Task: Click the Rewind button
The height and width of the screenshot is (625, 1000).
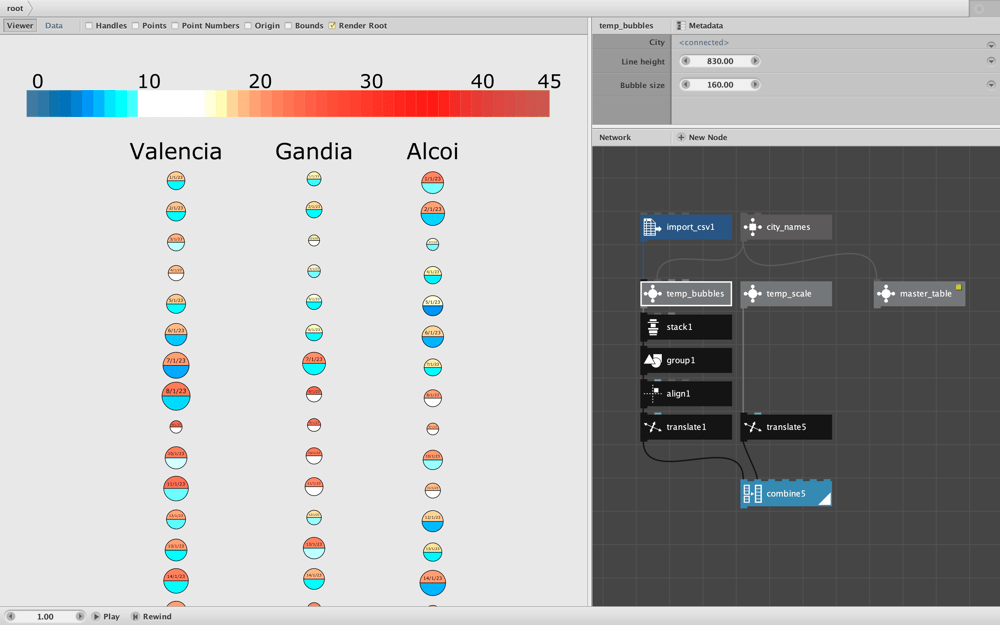Action: point(152,616)
